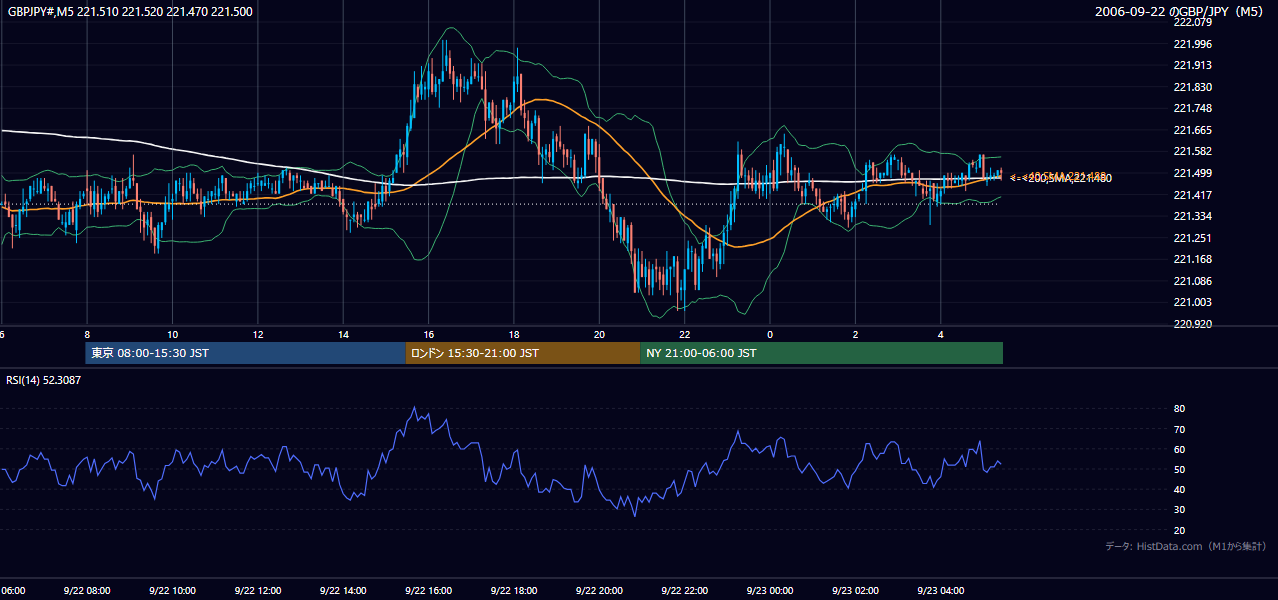Click the 9/23 00:00 time axis label
1278x600 pixels.
pos(770,591)
